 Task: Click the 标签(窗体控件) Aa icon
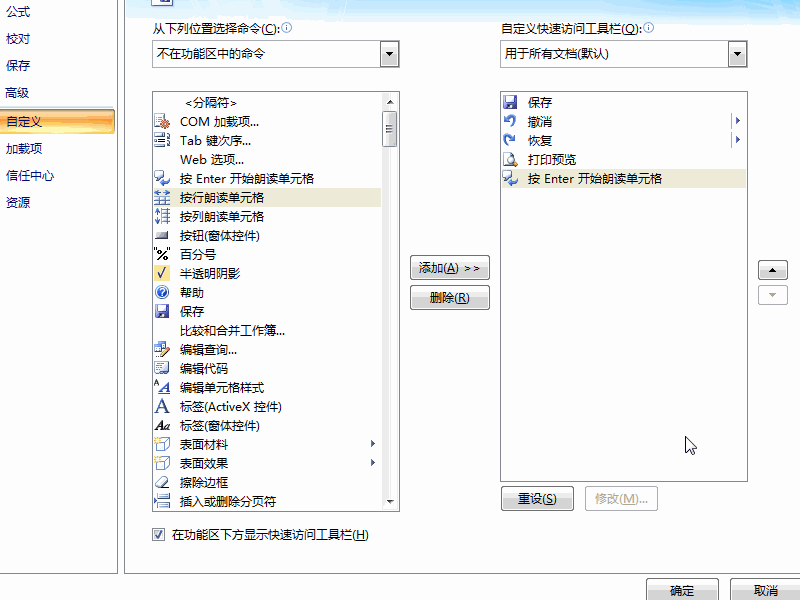[x=162, y=426]
